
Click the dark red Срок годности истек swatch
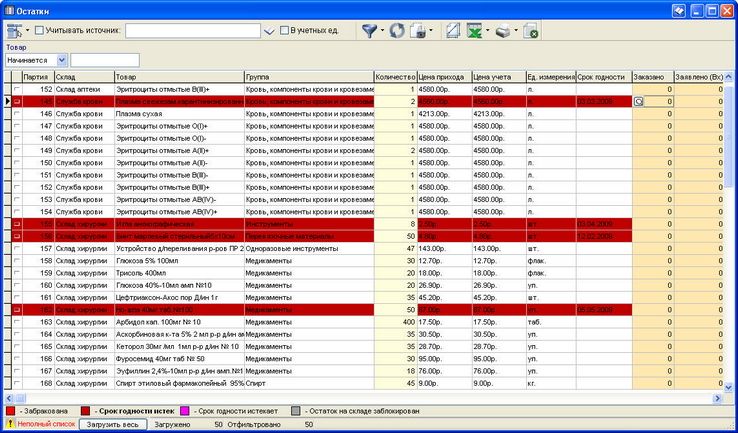(85, 411)
